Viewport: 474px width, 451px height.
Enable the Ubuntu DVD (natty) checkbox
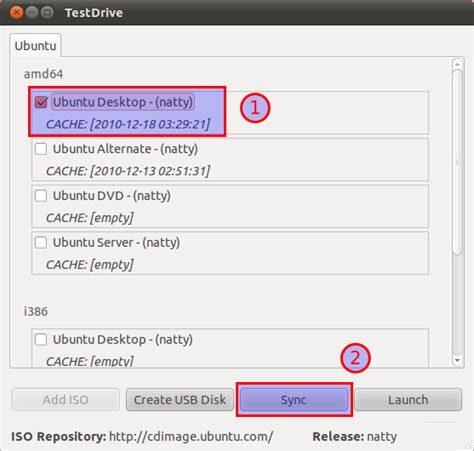point(41,196)
